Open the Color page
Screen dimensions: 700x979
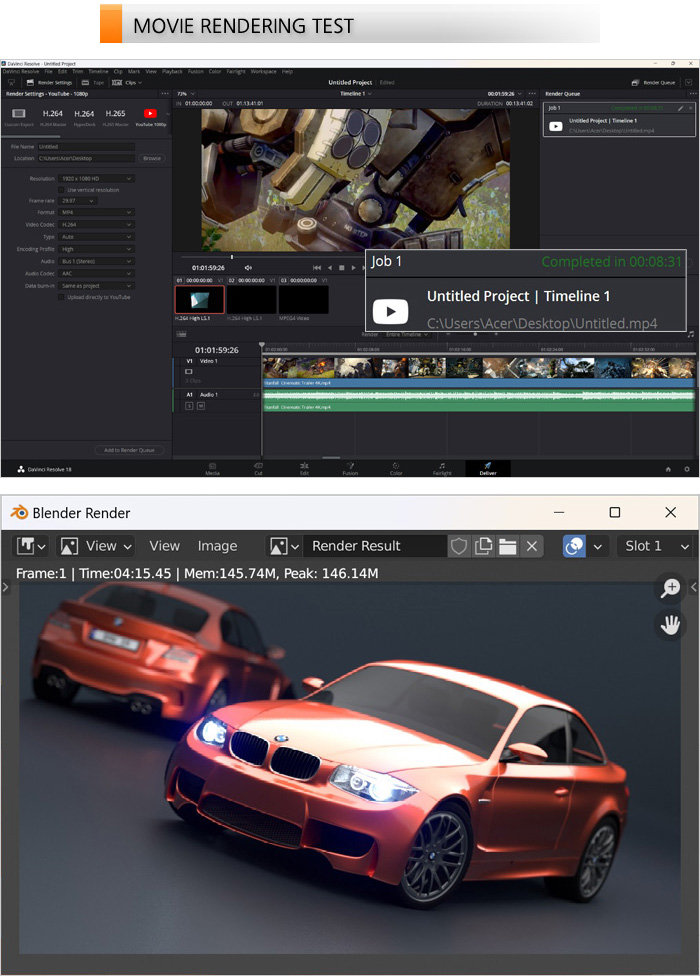pos(396,469)
